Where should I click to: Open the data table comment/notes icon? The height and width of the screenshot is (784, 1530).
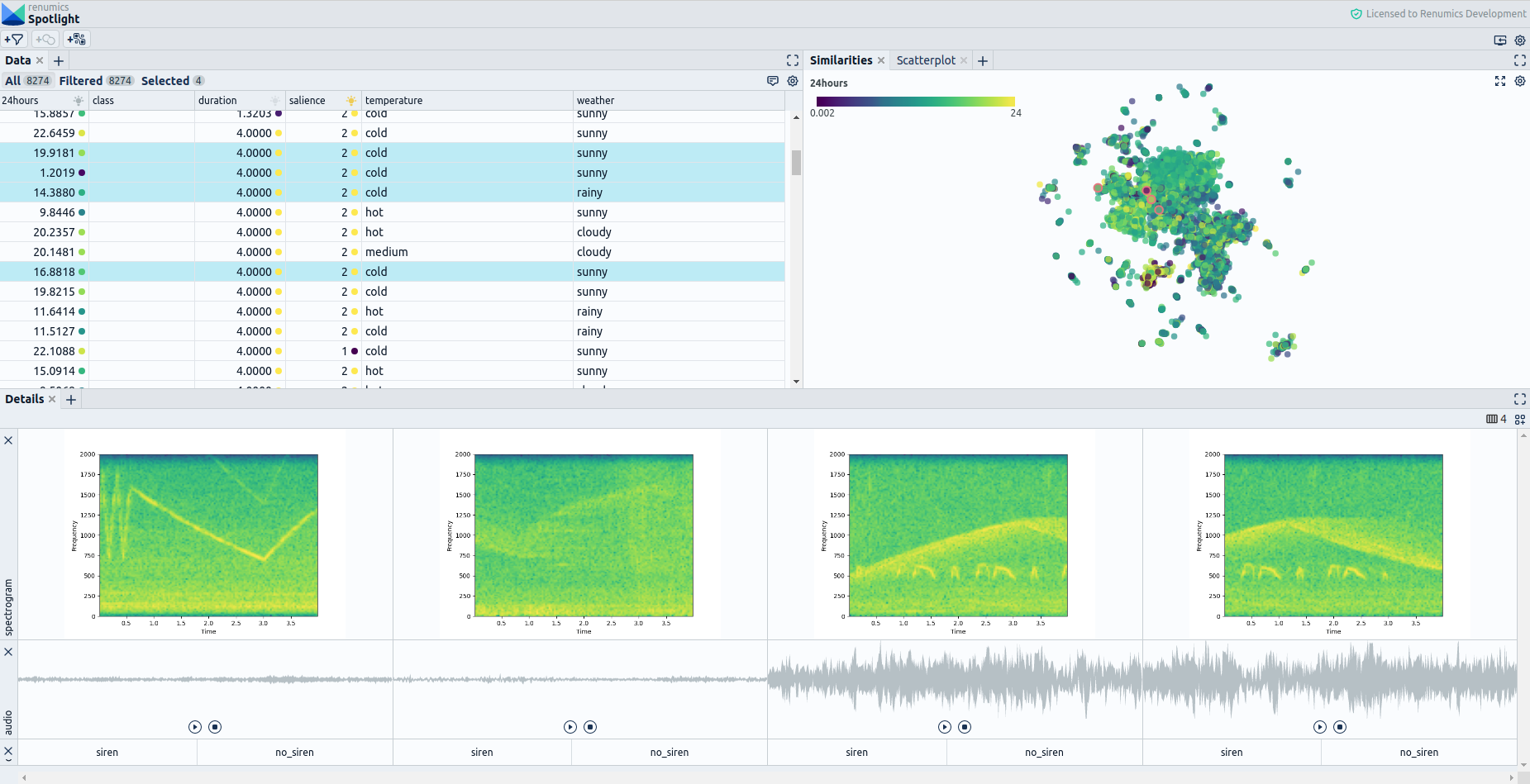[773, 81]
